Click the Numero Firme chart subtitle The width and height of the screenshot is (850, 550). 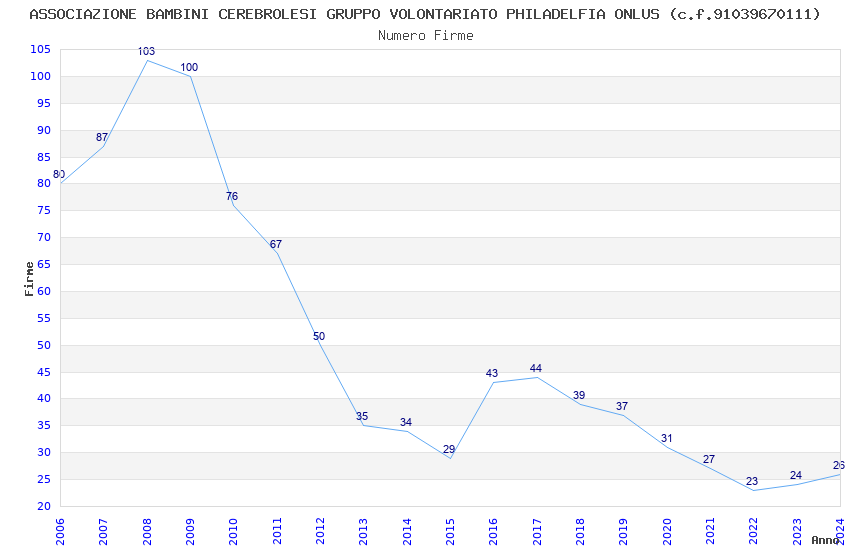point(426,36)
